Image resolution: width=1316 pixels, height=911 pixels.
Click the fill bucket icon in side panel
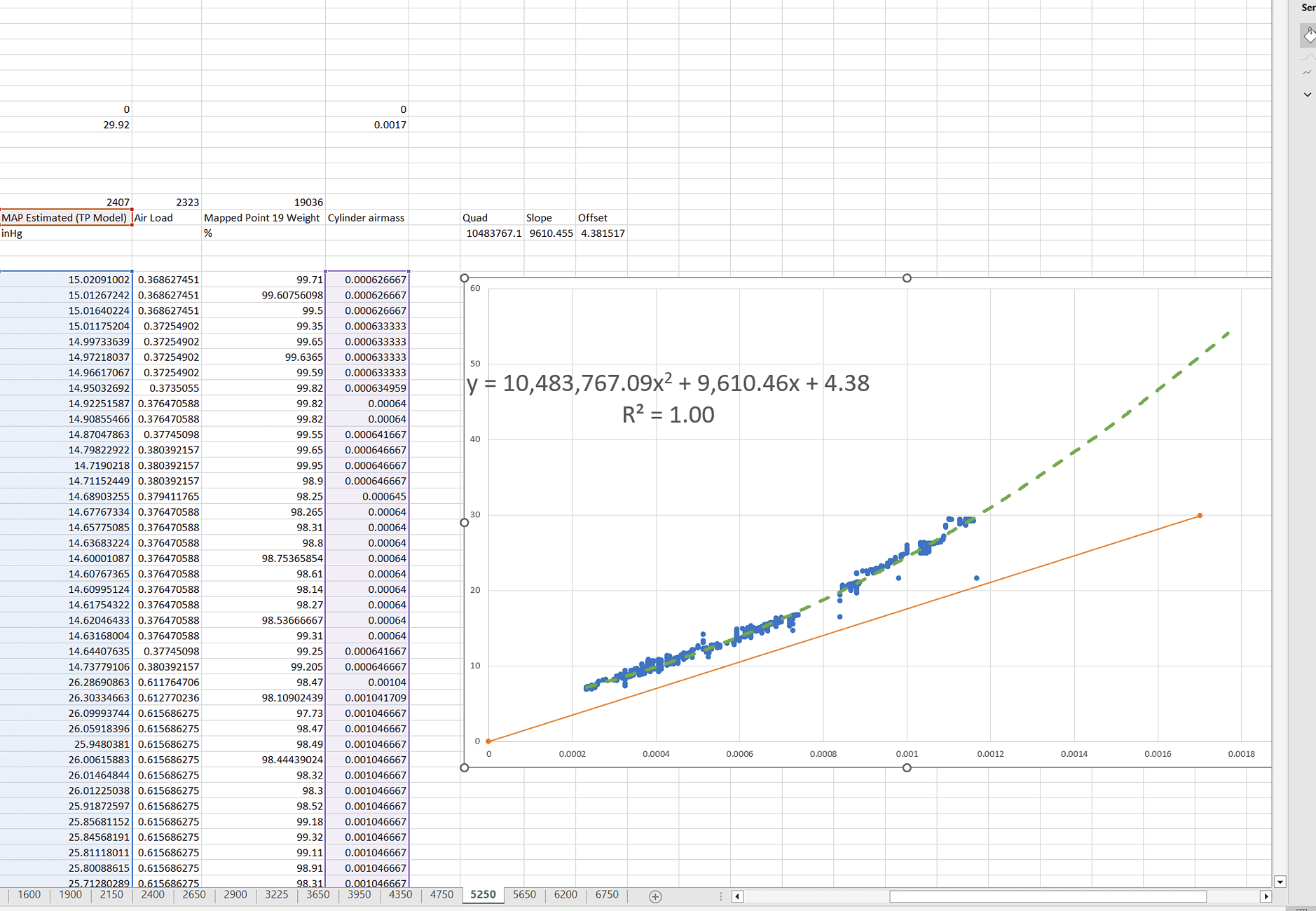[x=1308, y=35]
